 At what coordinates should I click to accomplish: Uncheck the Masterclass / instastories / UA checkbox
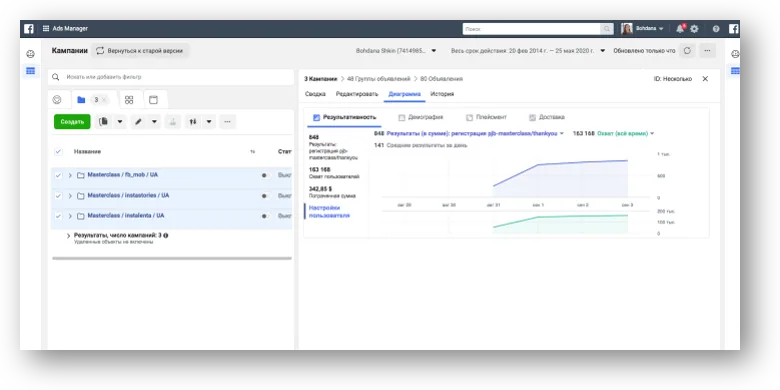coord(58,195)
